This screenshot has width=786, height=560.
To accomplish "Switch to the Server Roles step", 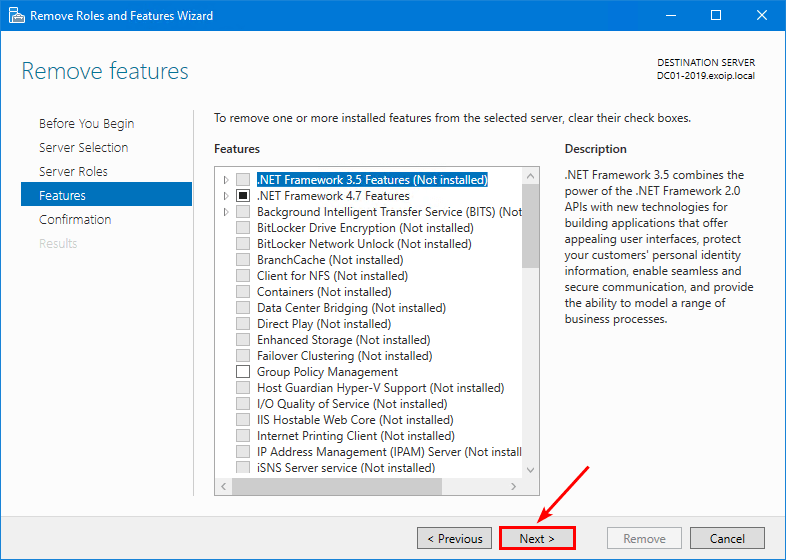I will (73, 172).
